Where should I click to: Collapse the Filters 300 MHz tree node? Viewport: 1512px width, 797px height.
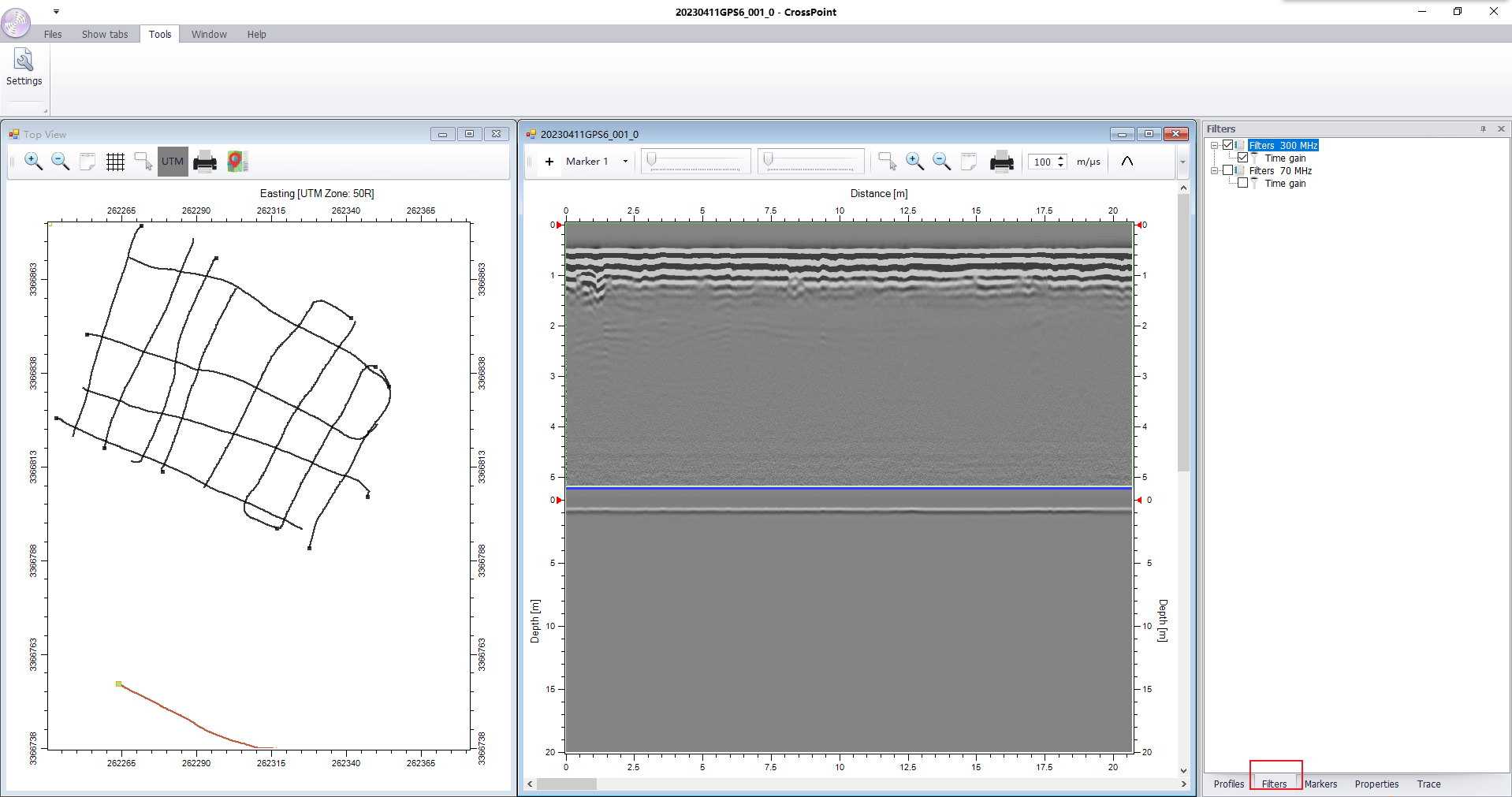pyautogui.click(x=1215, y=146)
